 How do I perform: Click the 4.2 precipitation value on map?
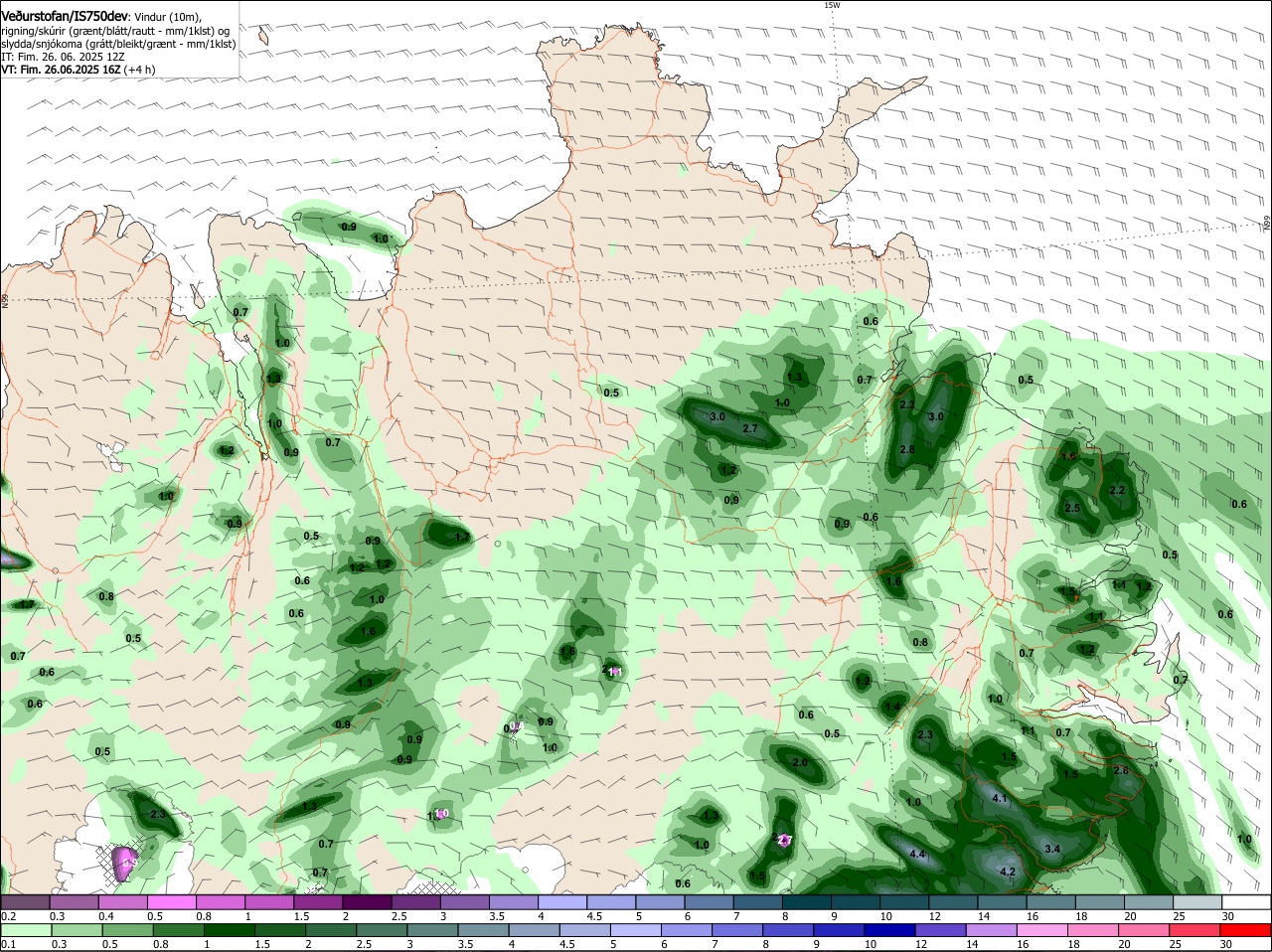1007,872
